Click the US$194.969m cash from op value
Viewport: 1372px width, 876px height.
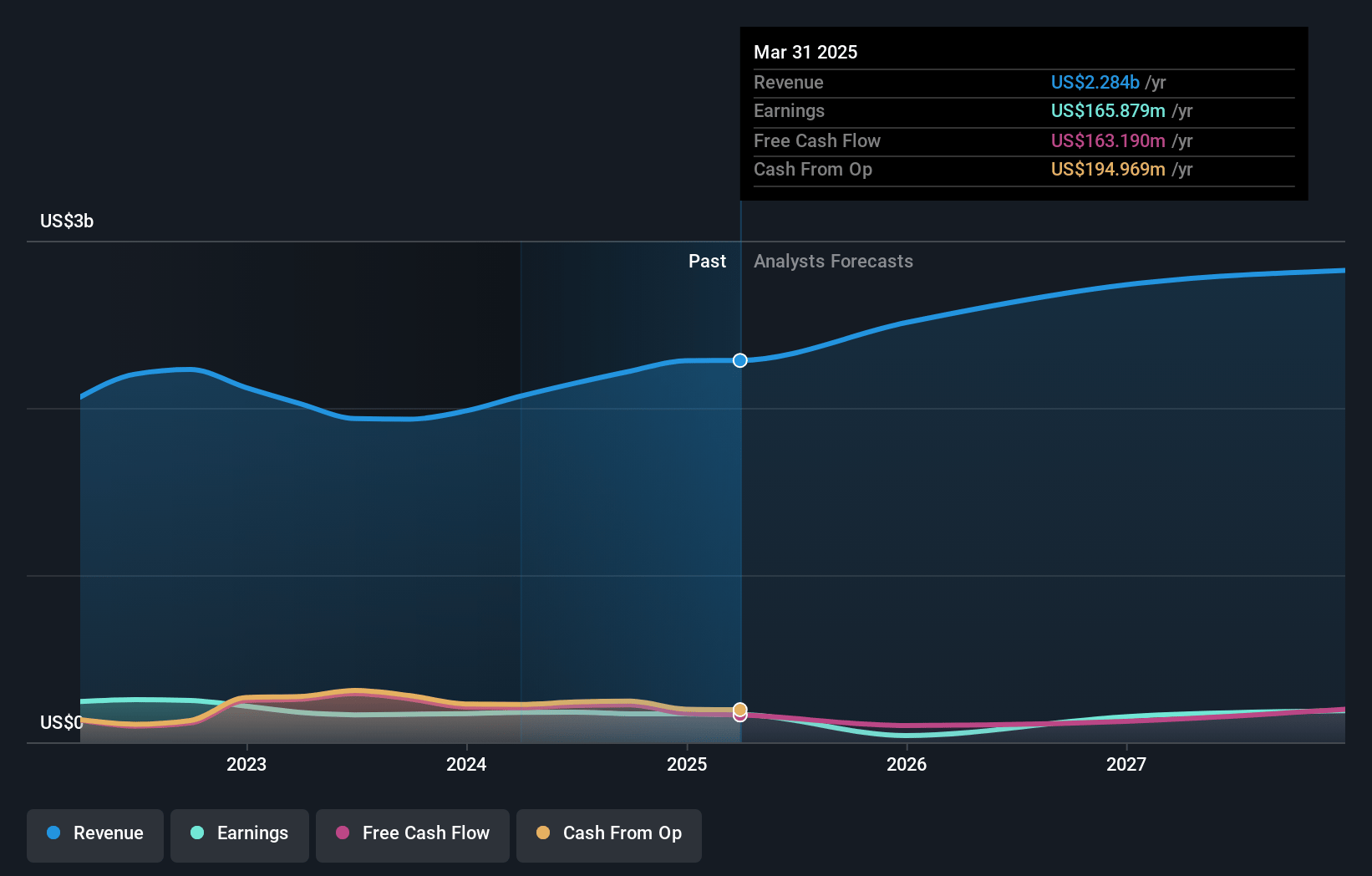point(1108,169)
